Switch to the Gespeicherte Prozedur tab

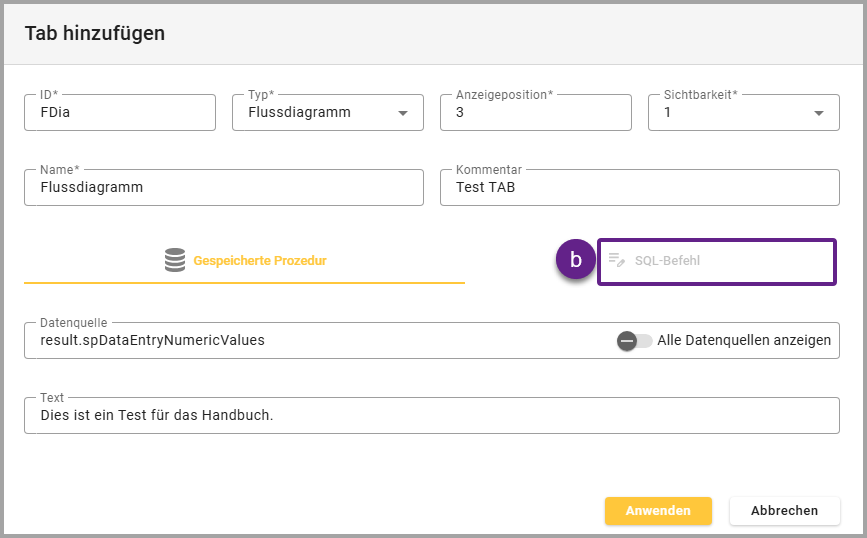tap(245, 261)
